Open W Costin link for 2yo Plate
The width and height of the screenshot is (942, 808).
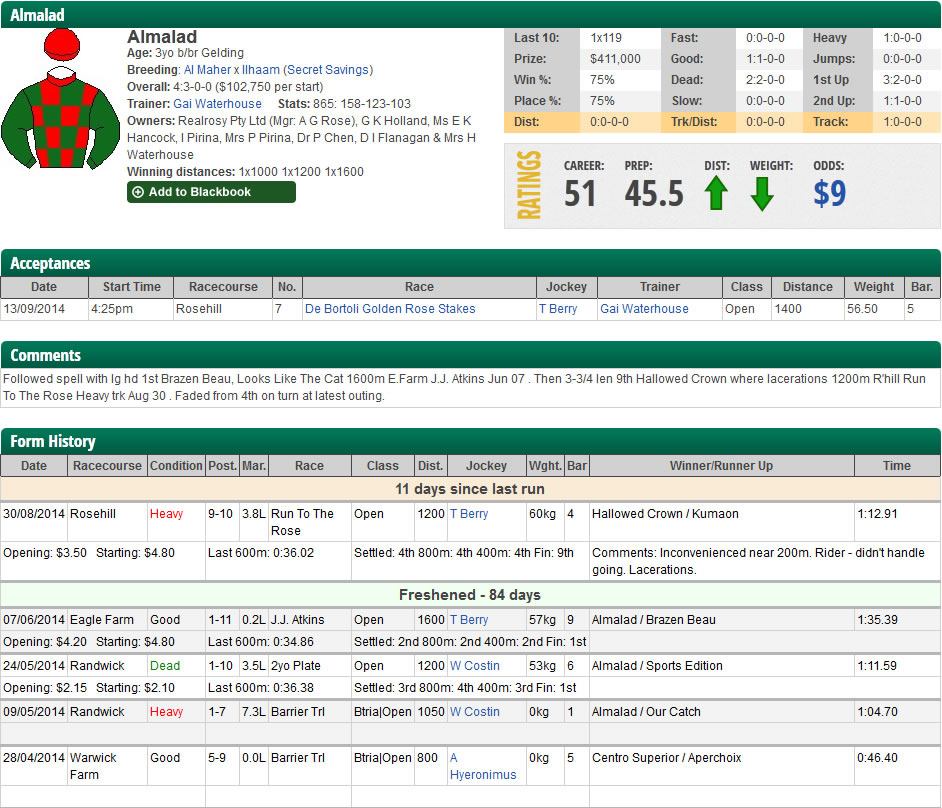click(475, 666)
